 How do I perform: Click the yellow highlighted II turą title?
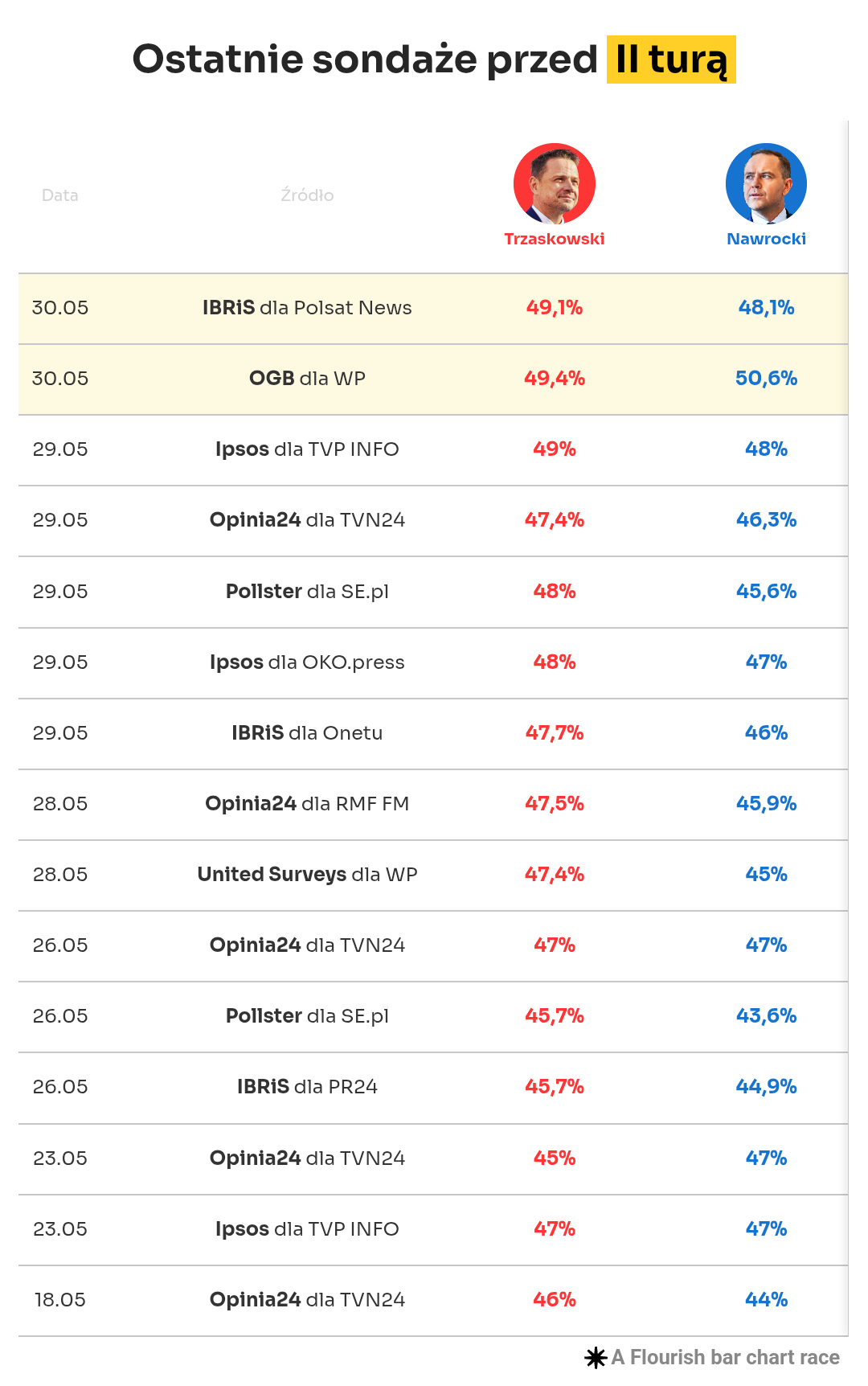click(x=671, y=59)
